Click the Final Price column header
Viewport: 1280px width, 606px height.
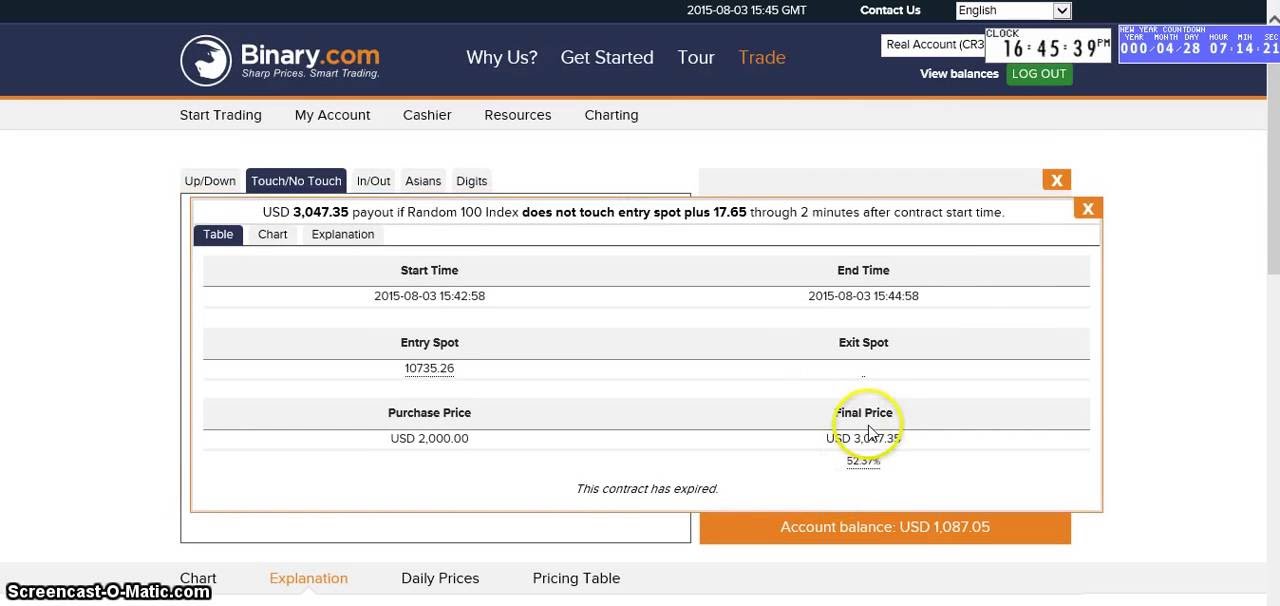(x=863, y=412)
